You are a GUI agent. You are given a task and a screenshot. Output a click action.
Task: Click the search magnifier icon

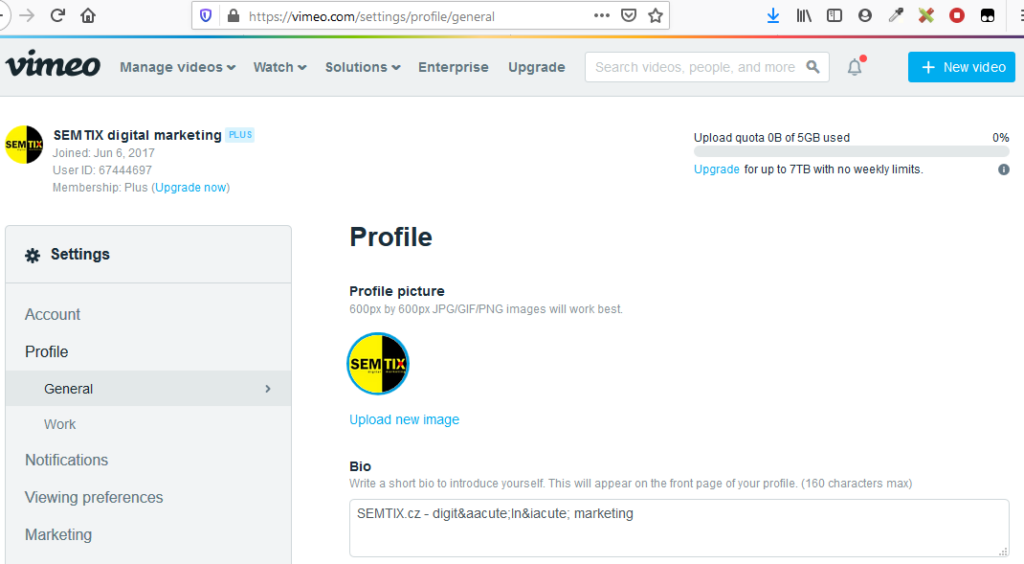(x=813, y=67)
